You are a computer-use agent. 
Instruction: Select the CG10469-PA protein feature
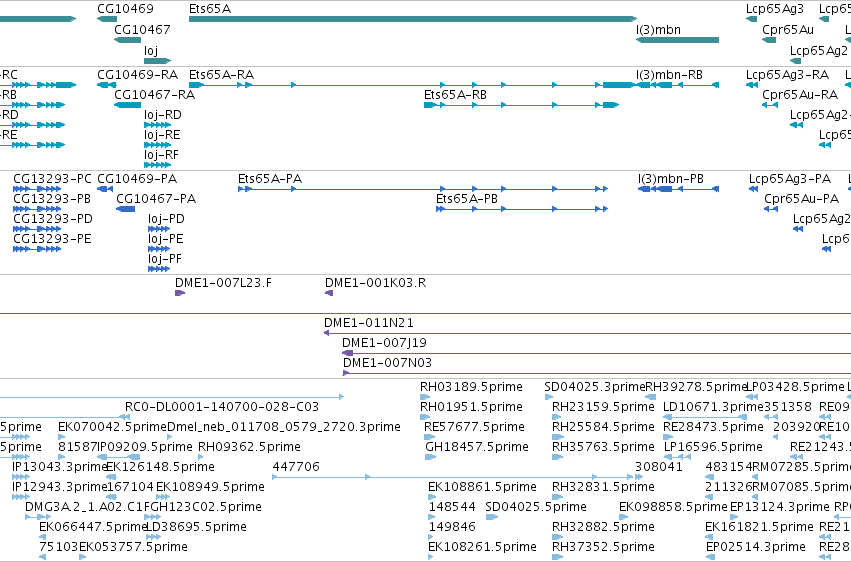coord(105,189)
